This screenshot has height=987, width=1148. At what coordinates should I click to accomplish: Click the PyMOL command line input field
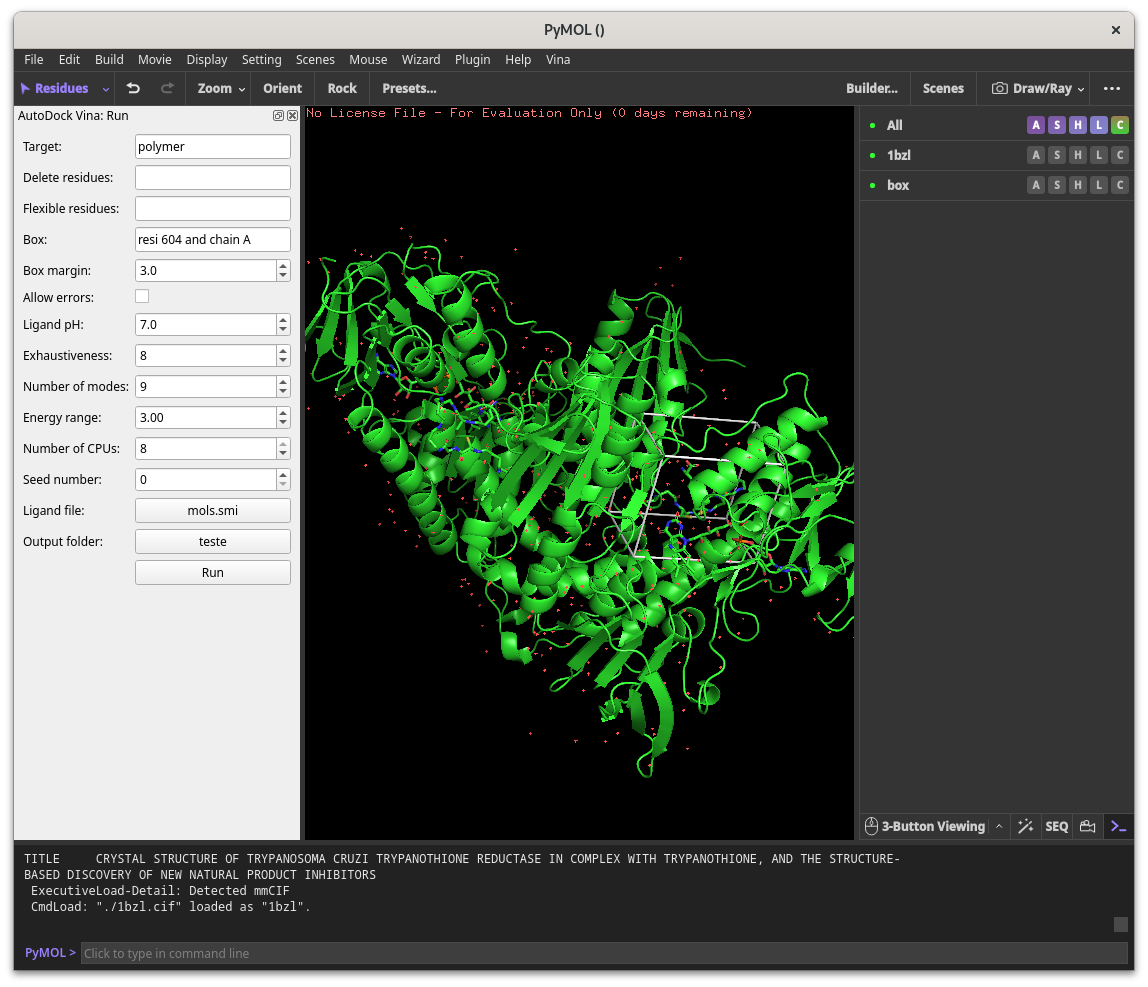tap(603, 953)
